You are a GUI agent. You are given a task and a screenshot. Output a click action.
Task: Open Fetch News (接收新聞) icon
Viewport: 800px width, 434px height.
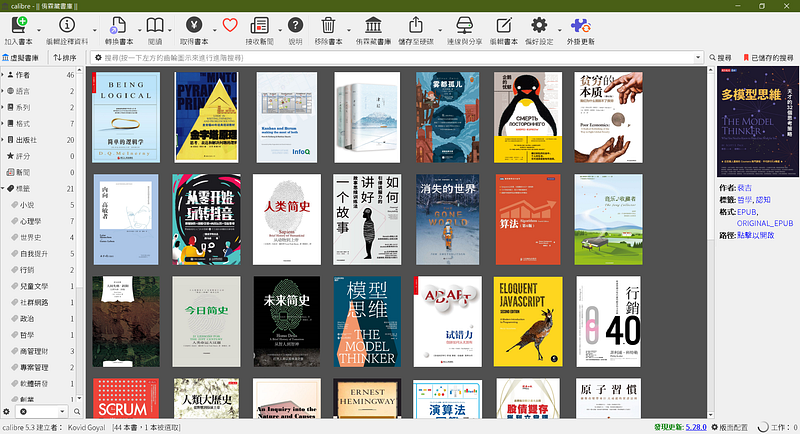click(259, 26)
